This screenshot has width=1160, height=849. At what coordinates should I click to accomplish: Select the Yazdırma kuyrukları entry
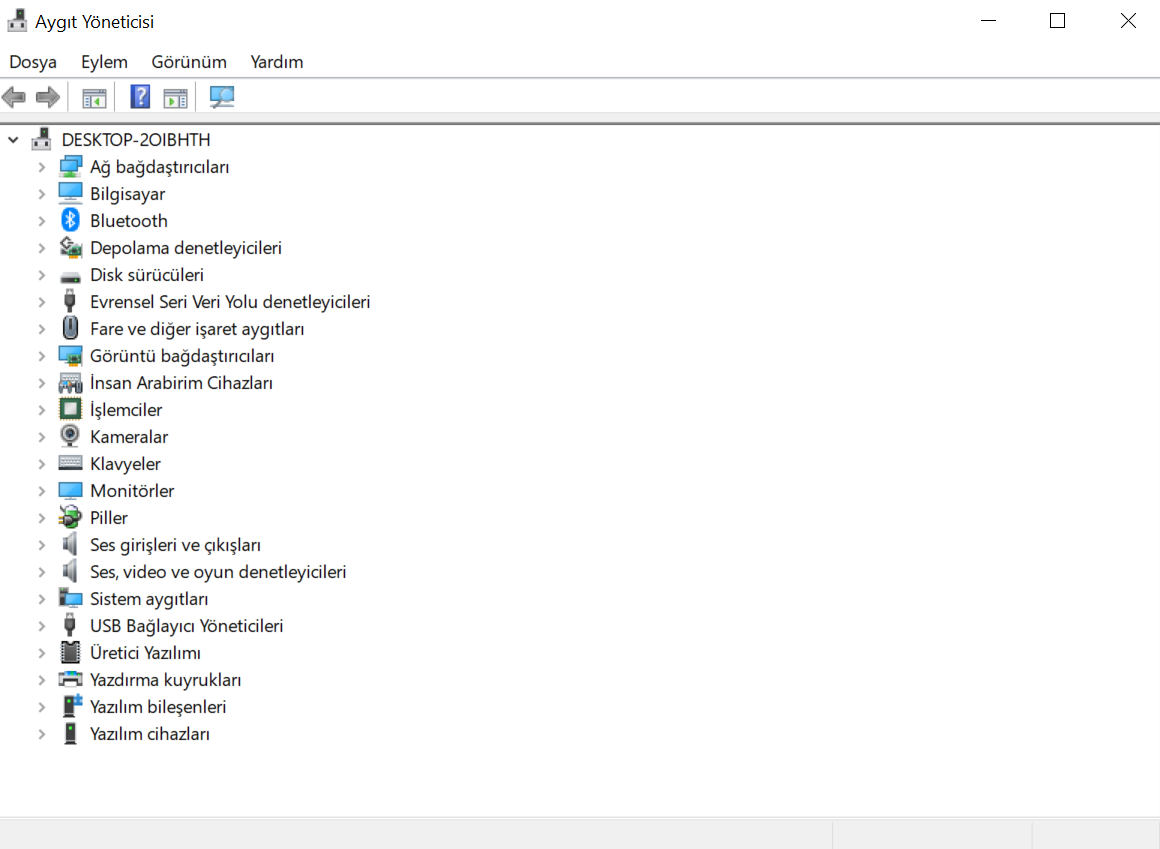click(x=165, y=679)
